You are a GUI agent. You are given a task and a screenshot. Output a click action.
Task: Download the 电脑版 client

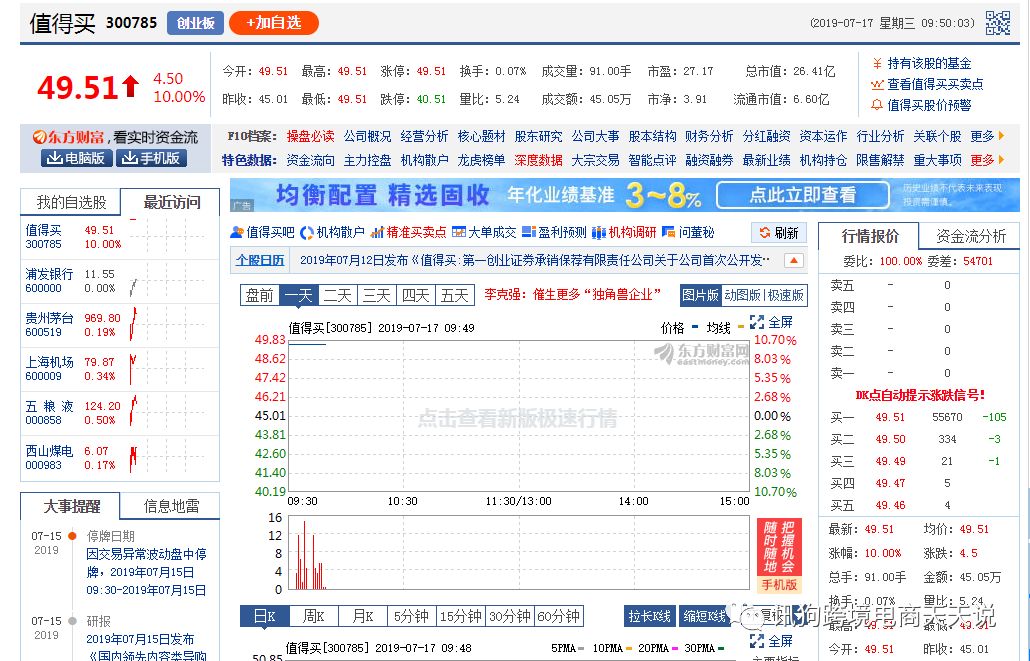[76, 158]
